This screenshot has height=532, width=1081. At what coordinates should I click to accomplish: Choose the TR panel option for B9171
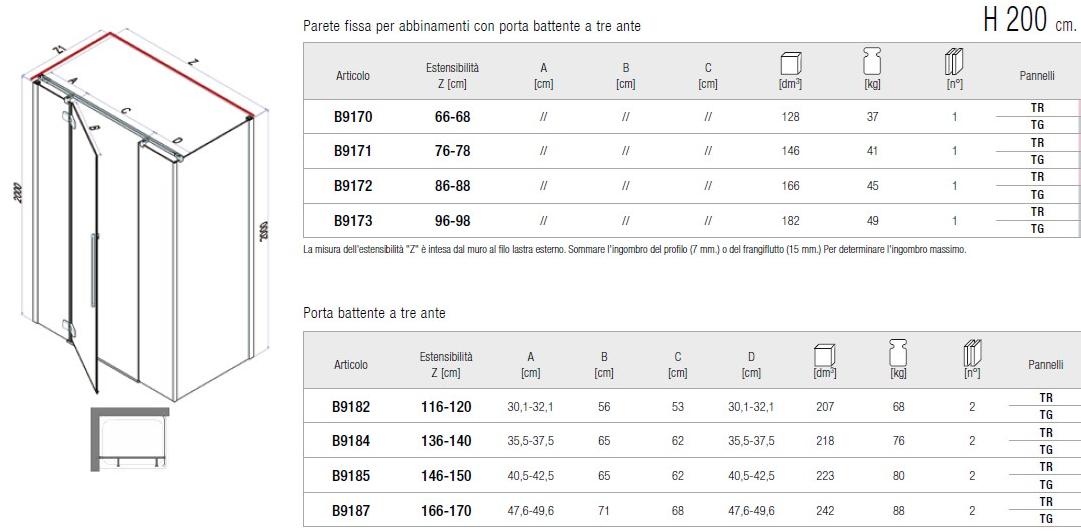coord(1037,143)
